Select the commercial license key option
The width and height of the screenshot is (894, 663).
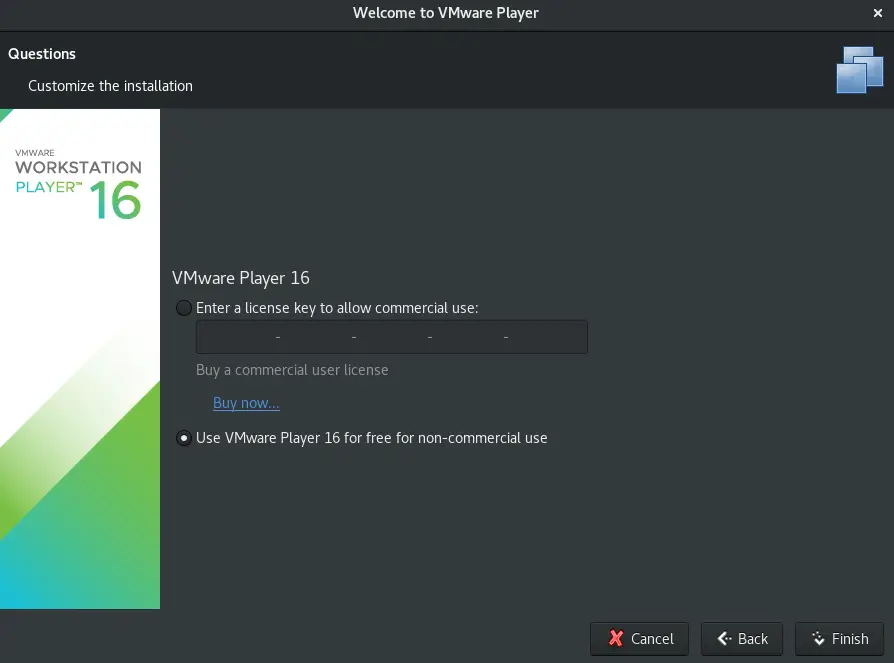(x=184, y=308)
